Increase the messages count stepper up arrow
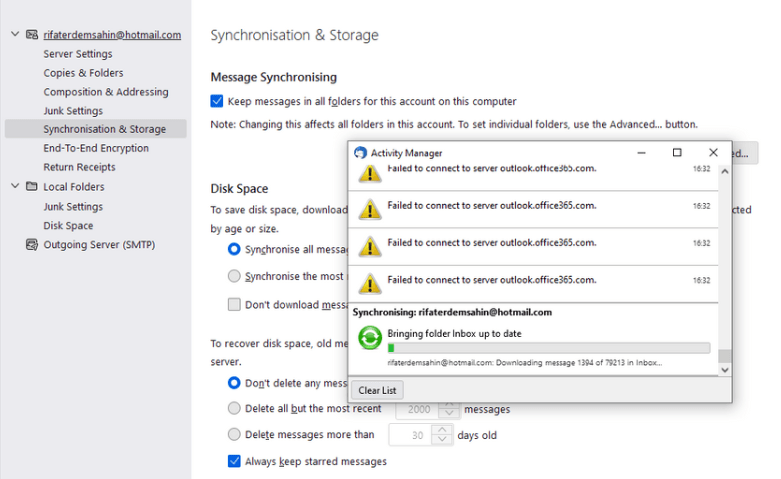The width and height of the screenshot is (781, 479). point(449,404)
